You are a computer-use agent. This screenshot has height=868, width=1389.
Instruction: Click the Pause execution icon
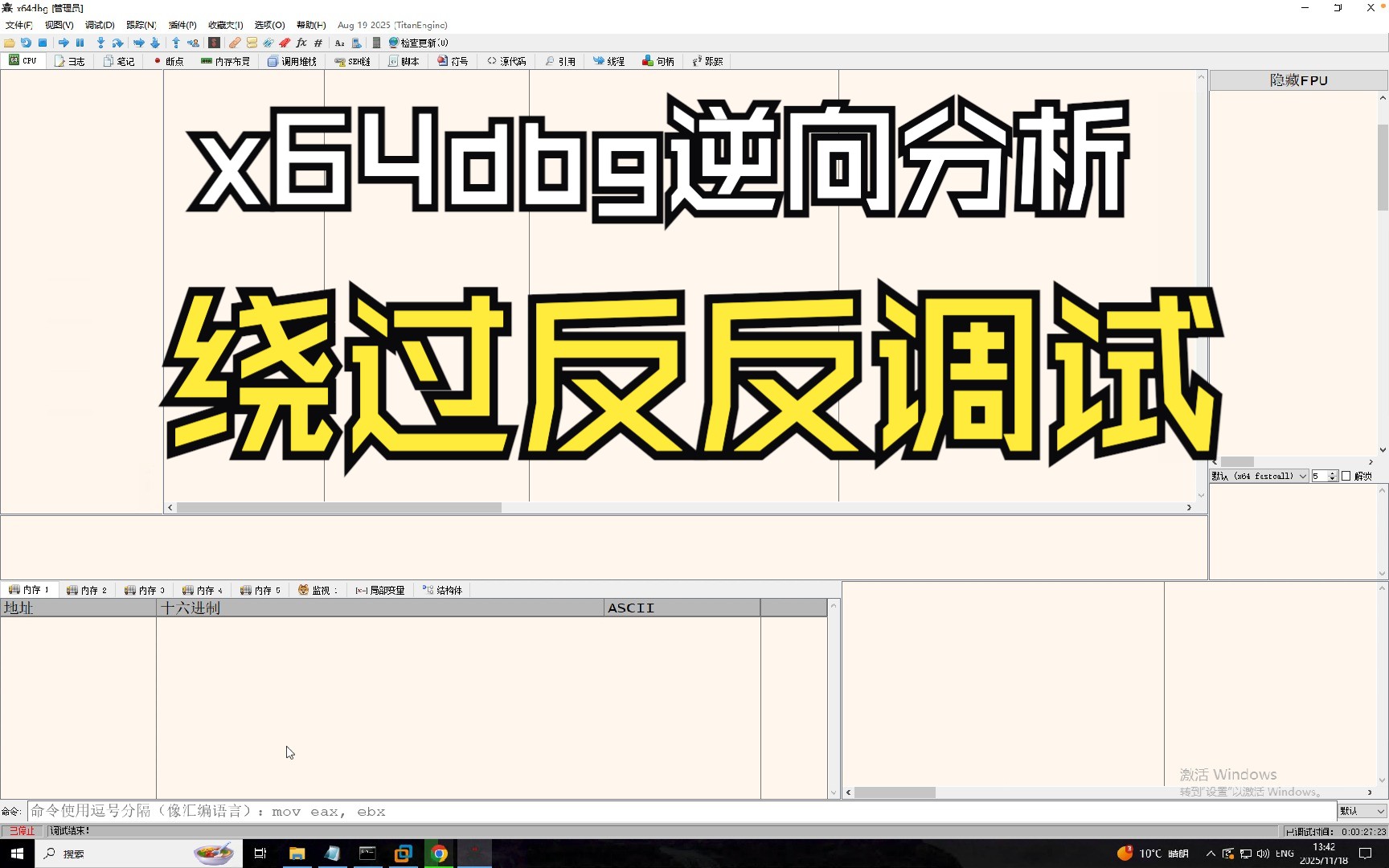80,43
